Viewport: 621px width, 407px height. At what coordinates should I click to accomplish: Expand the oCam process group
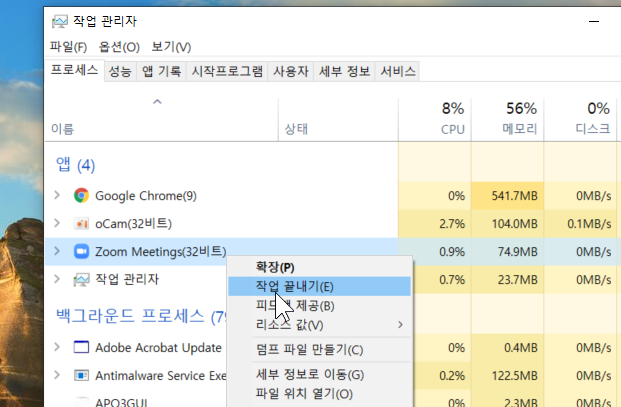point(57,223)
